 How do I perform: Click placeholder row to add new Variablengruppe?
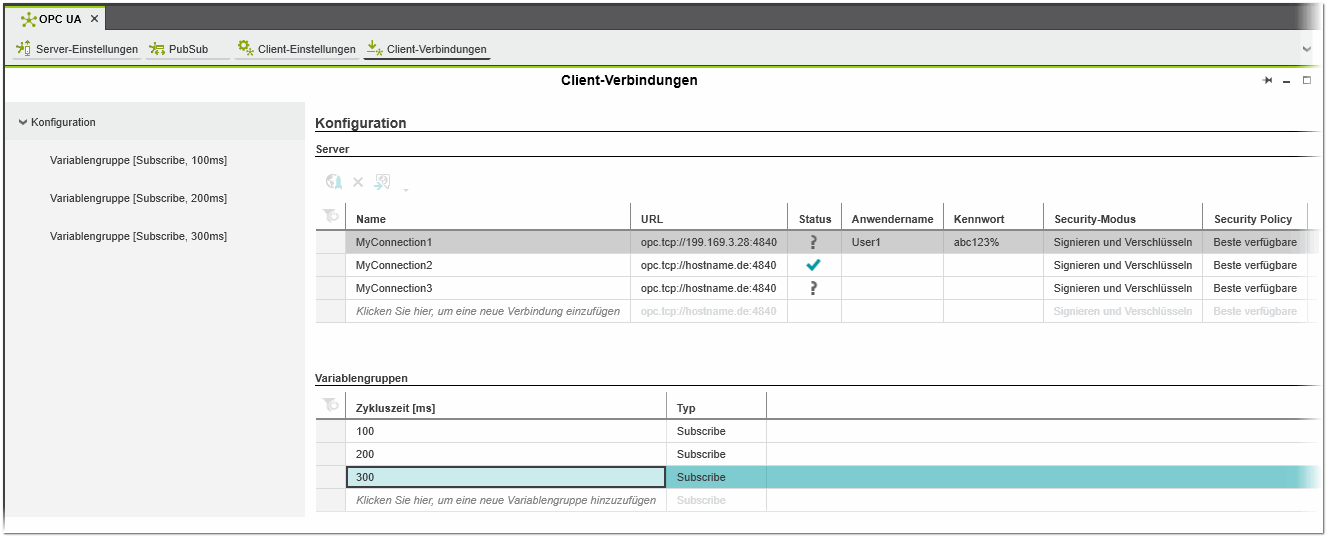coord(505,500)
